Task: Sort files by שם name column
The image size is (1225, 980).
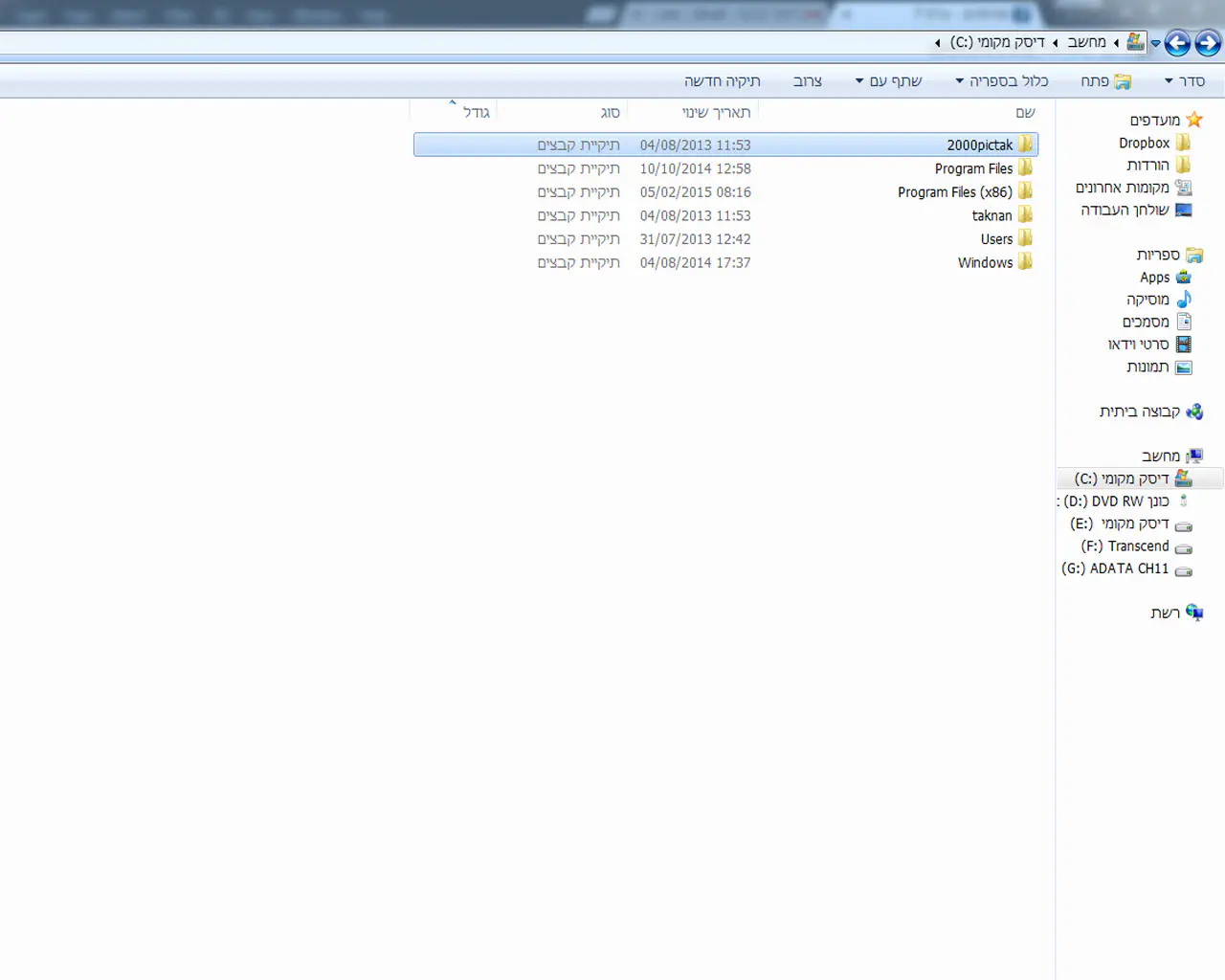Action: click(x=1025, y=113)
